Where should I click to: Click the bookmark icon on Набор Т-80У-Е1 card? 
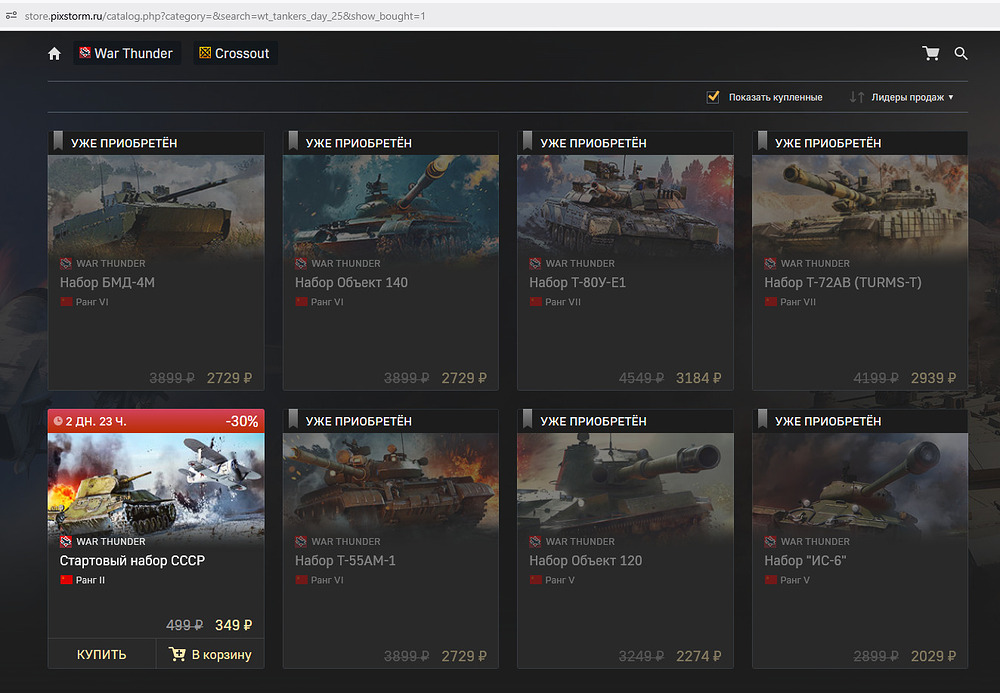[527, 141]
